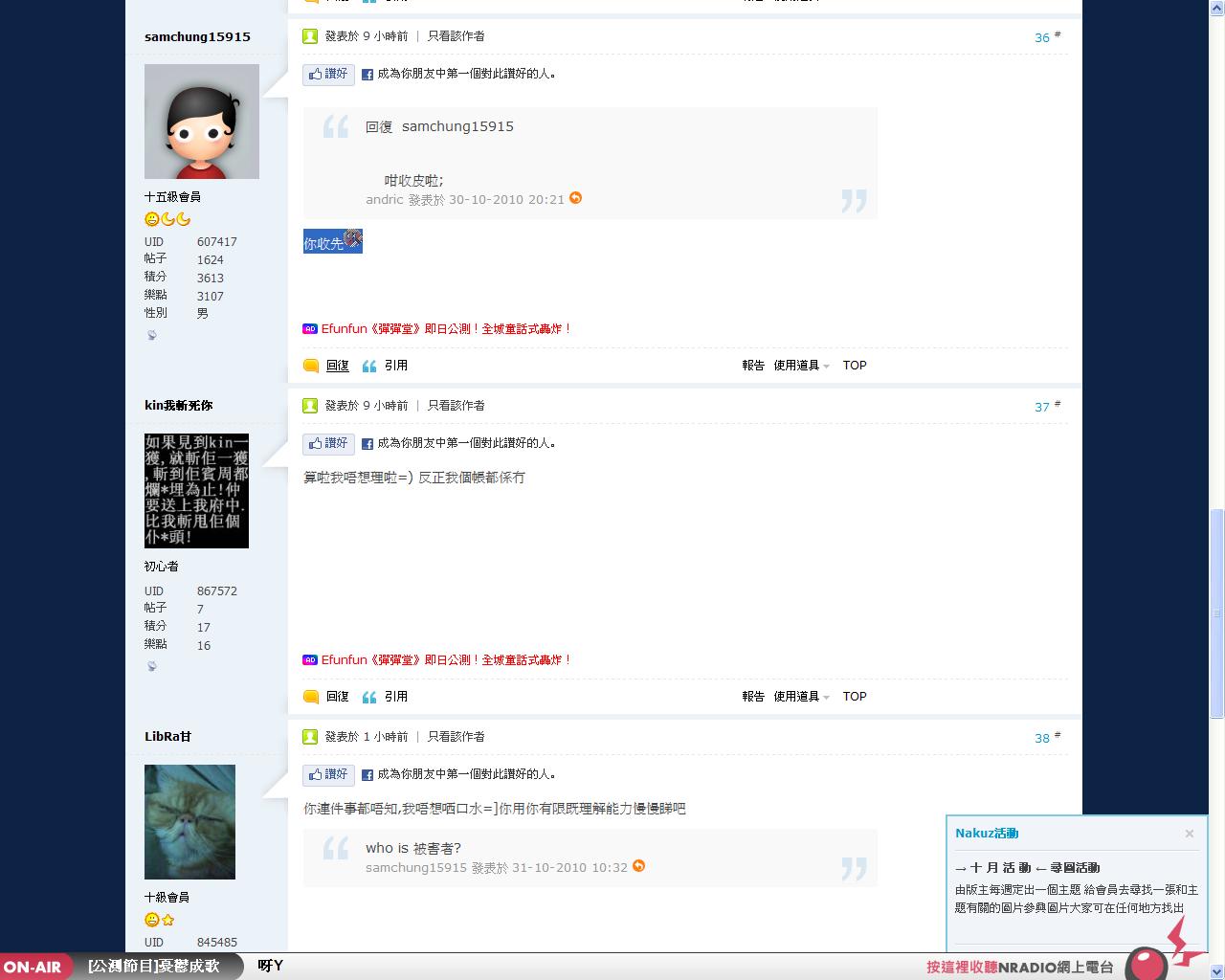Expand 使用道具 dropdown in post 36
This screenshot has width=1225, height=980.
[801, 366]
